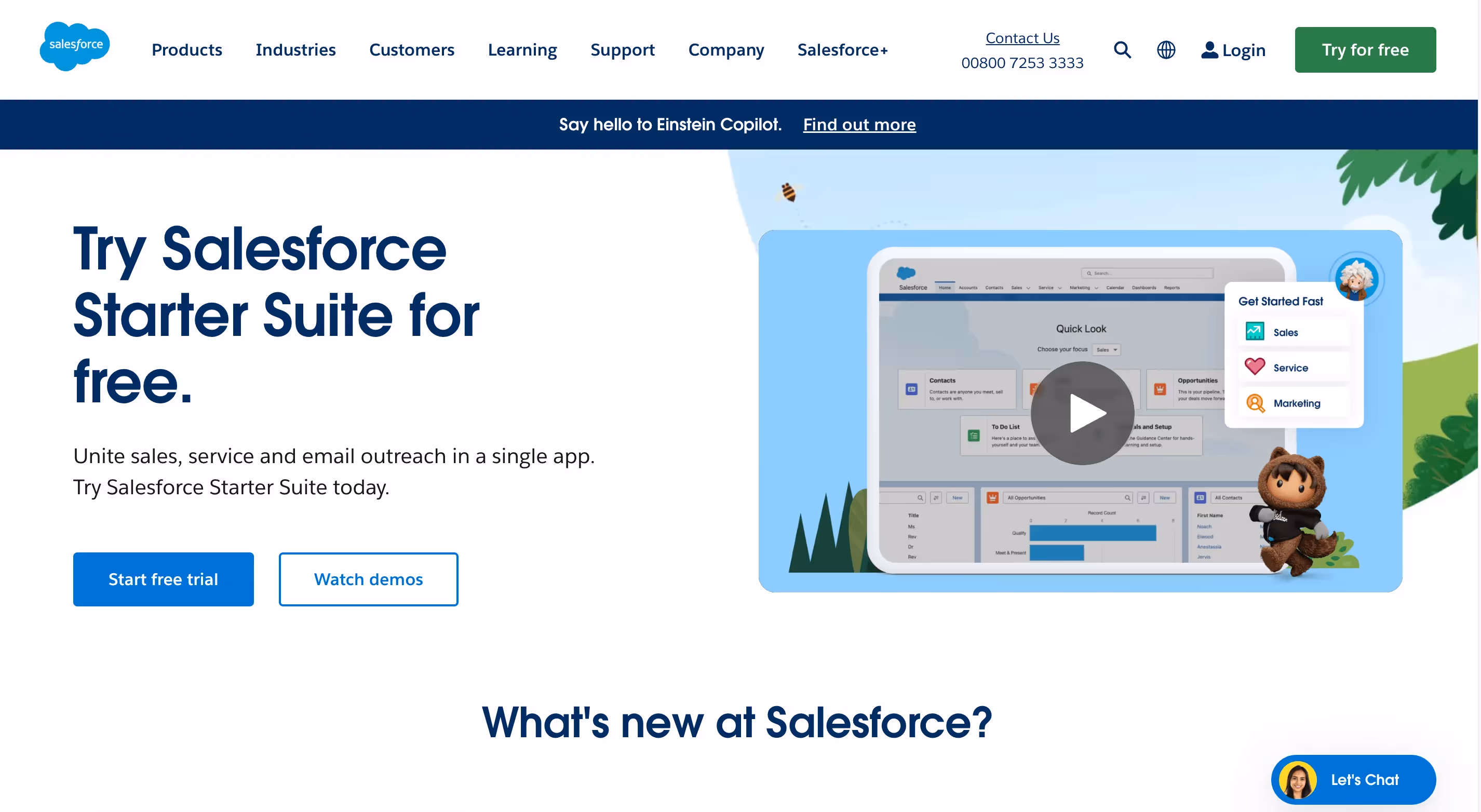Click the Astro mascot character
1481x812 pixels.
point(1294,511)
